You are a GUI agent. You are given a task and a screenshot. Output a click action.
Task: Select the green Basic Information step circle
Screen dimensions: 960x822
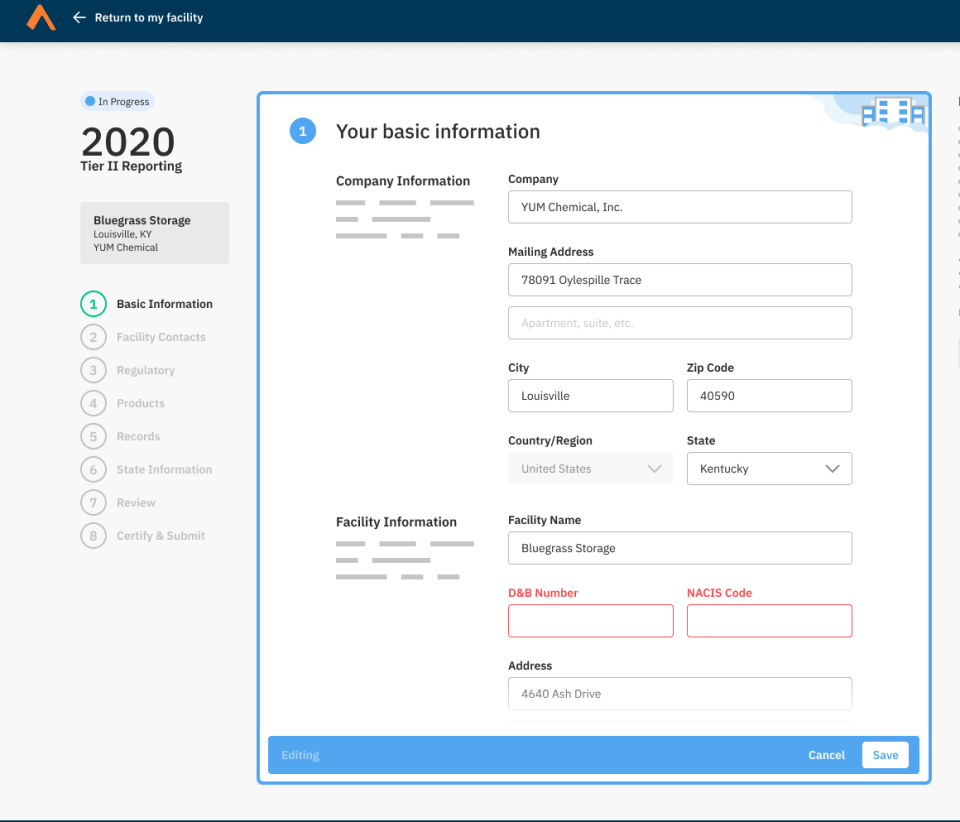tap(94, 304)
